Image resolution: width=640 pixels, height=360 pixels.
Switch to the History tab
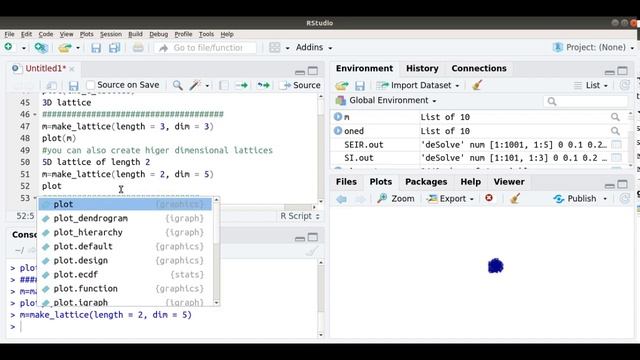(x=422, y=69)
